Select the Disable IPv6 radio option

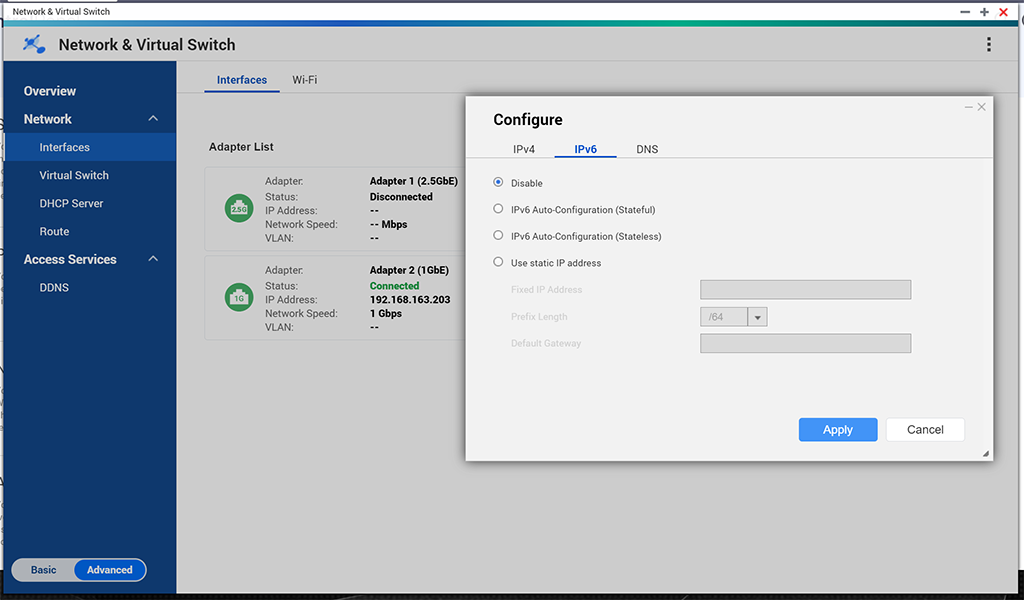(x=498, y=182)
